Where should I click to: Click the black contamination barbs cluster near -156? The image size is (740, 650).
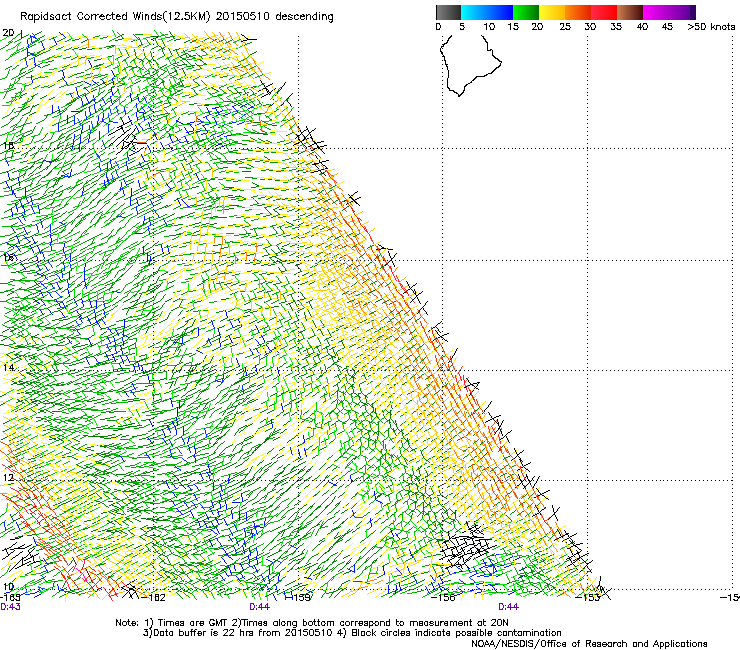tap(467, 547)
